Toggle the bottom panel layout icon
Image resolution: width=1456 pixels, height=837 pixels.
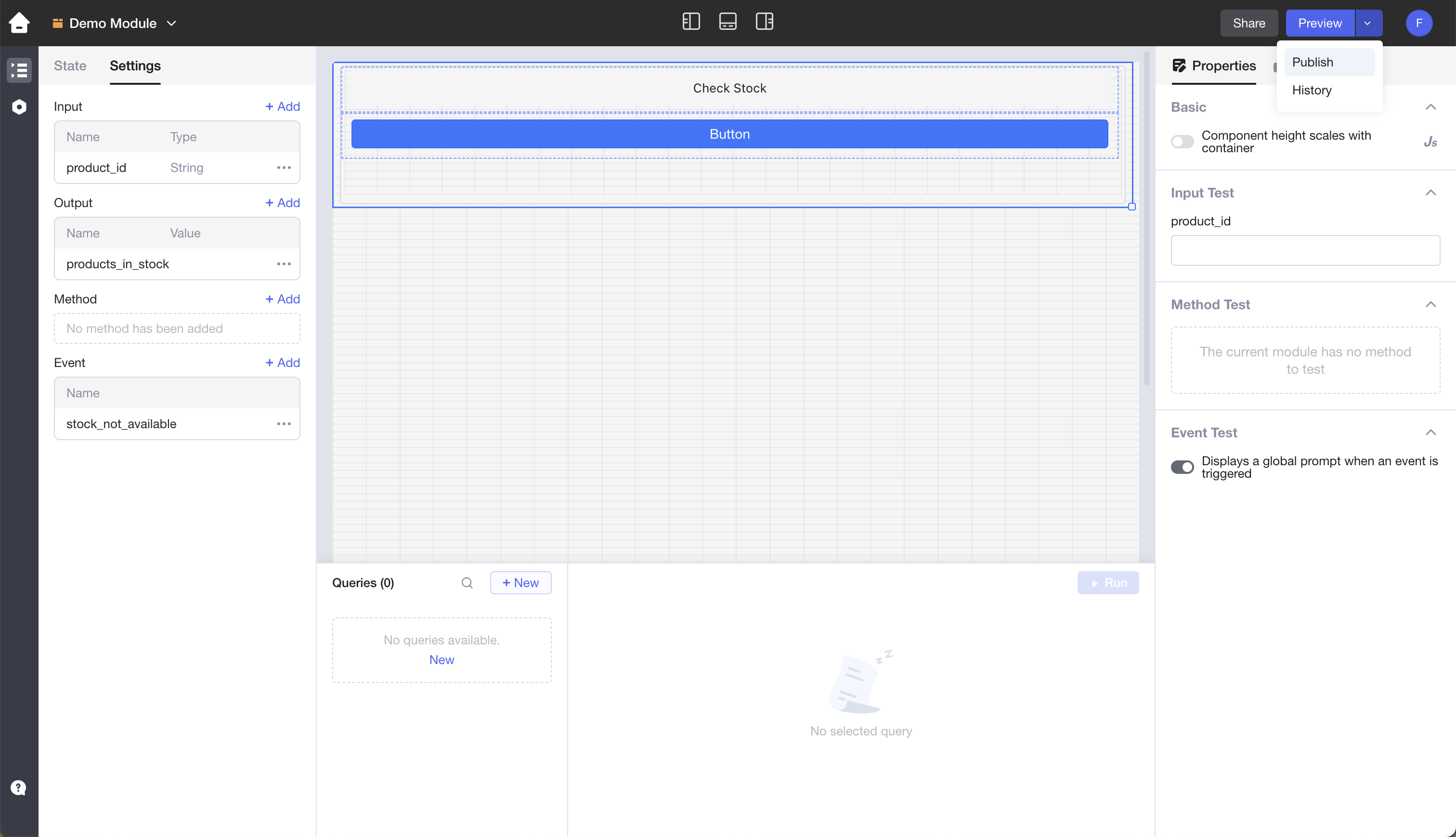(728, 22)
